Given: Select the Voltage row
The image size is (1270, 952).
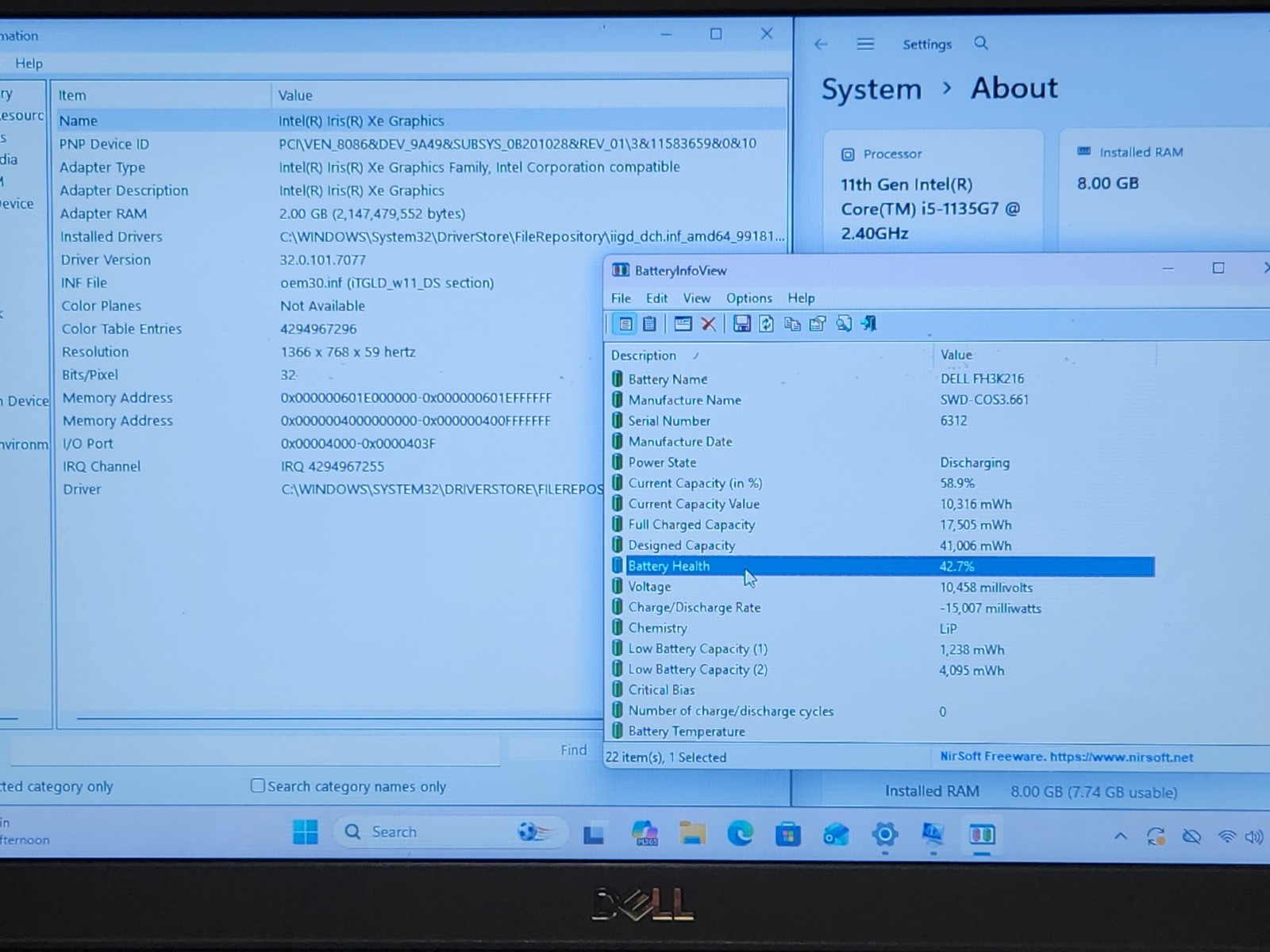Looking at the screenshot, I should 881,587.
